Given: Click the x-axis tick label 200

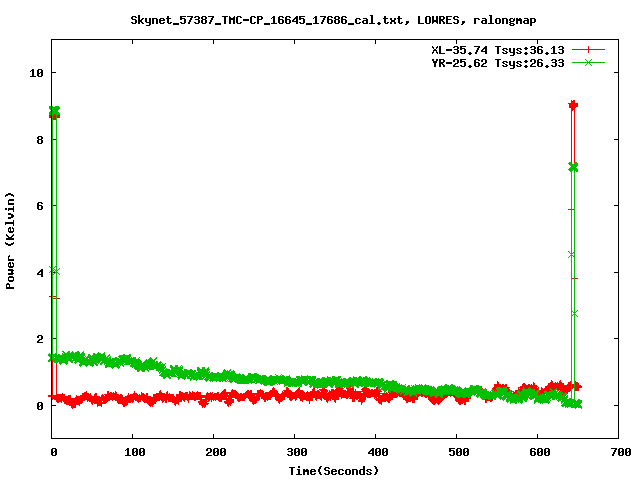Looking at the screenshot, I should pyautogui.click(x=216, y=452).
